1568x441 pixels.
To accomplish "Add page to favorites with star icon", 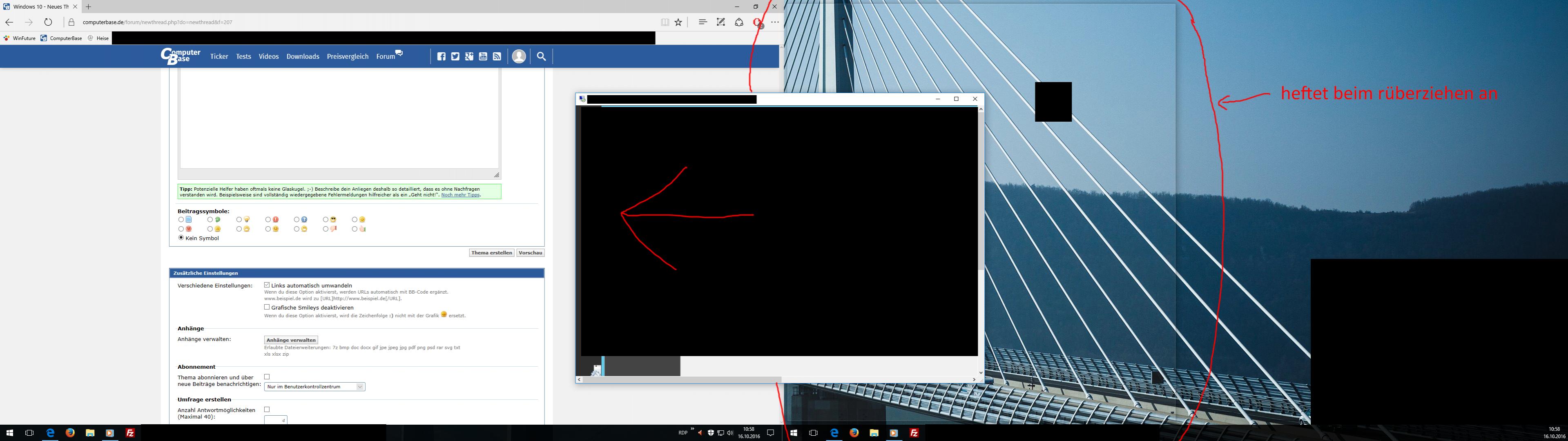I will 678,22.
